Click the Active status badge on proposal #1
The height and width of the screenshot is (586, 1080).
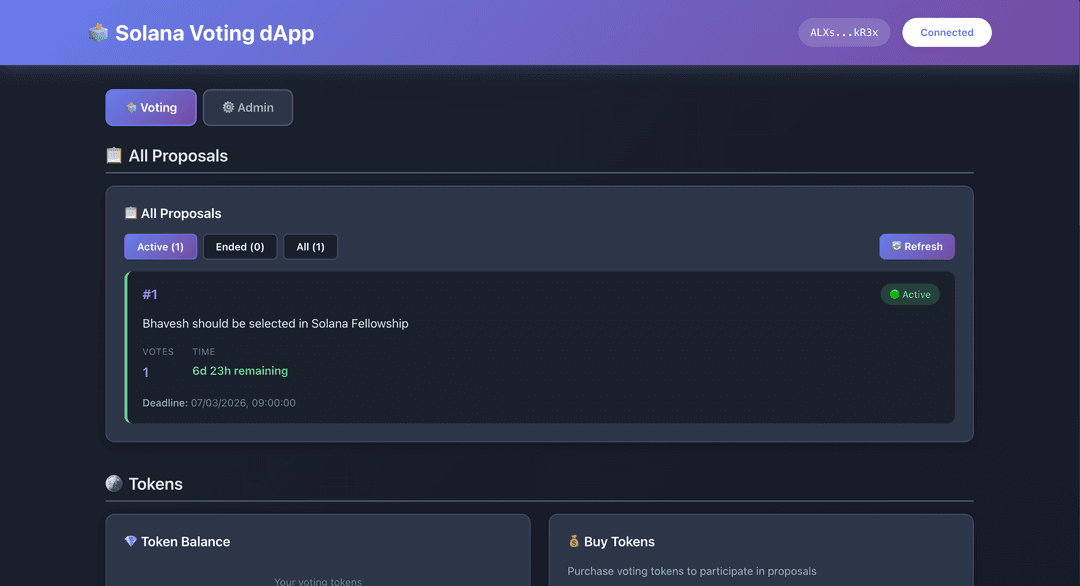point(910,294)
